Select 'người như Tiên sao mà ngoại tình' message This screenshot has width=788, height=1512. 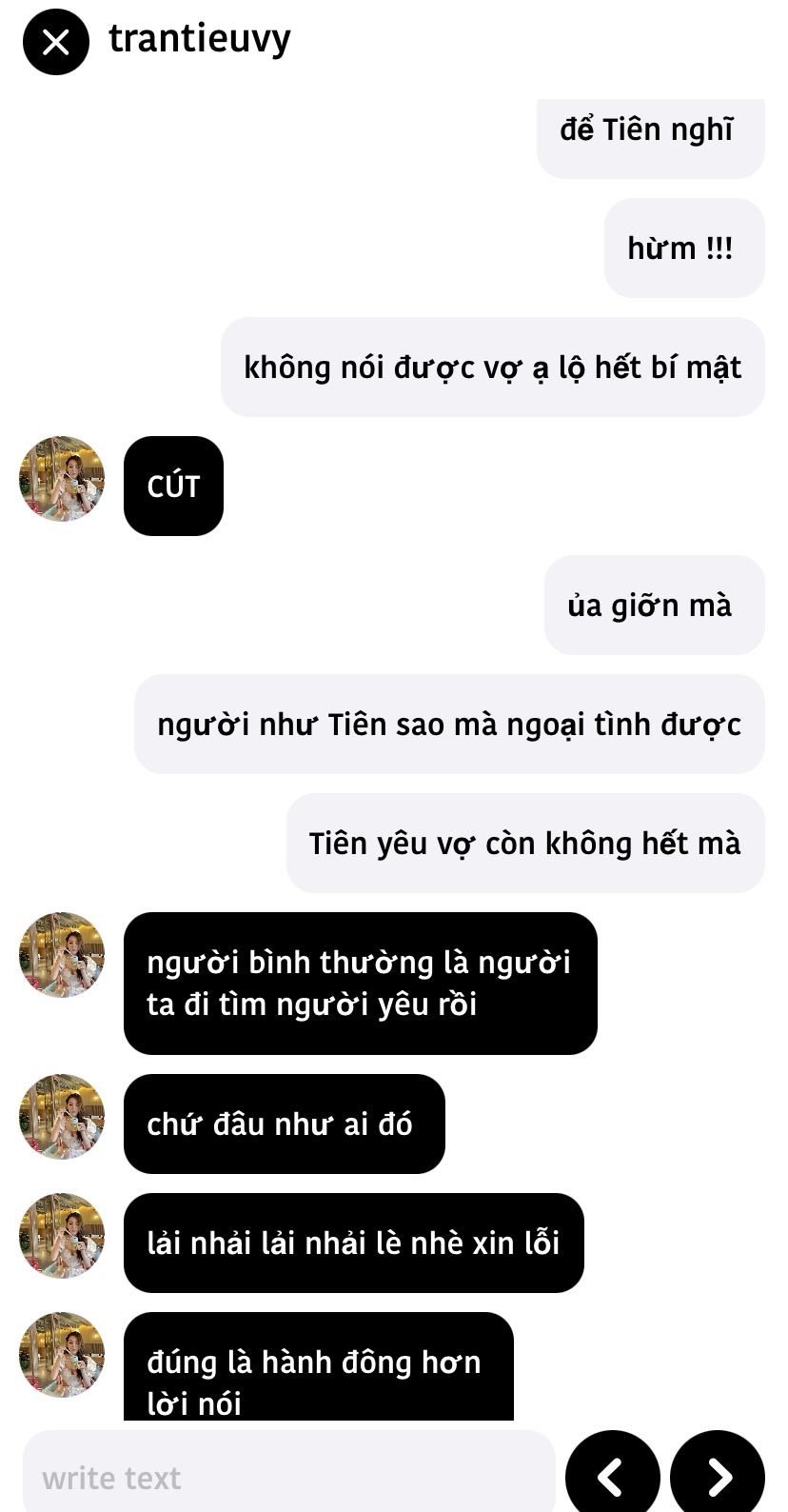pyautogui.click(x=449, y=724)
